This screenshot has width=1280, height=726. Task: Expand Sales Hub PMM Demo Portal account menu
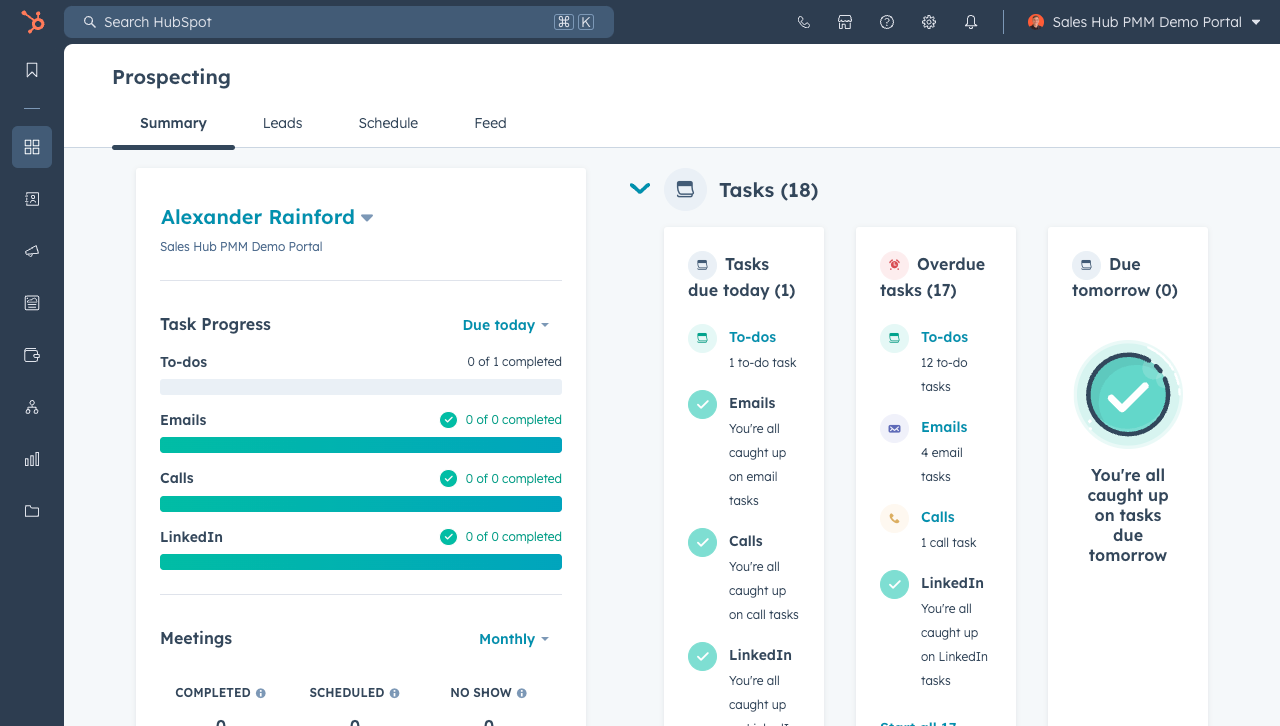click(x=1145, y=22)
